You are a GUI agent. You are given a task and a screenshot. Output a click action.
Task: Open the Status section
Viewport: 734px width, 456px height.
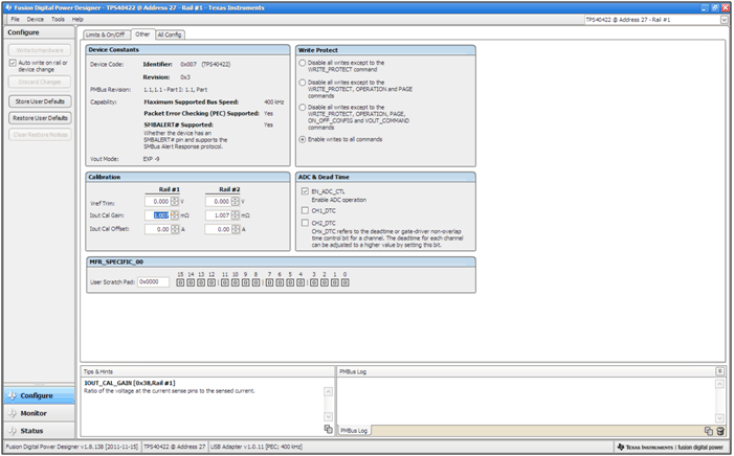39,431
